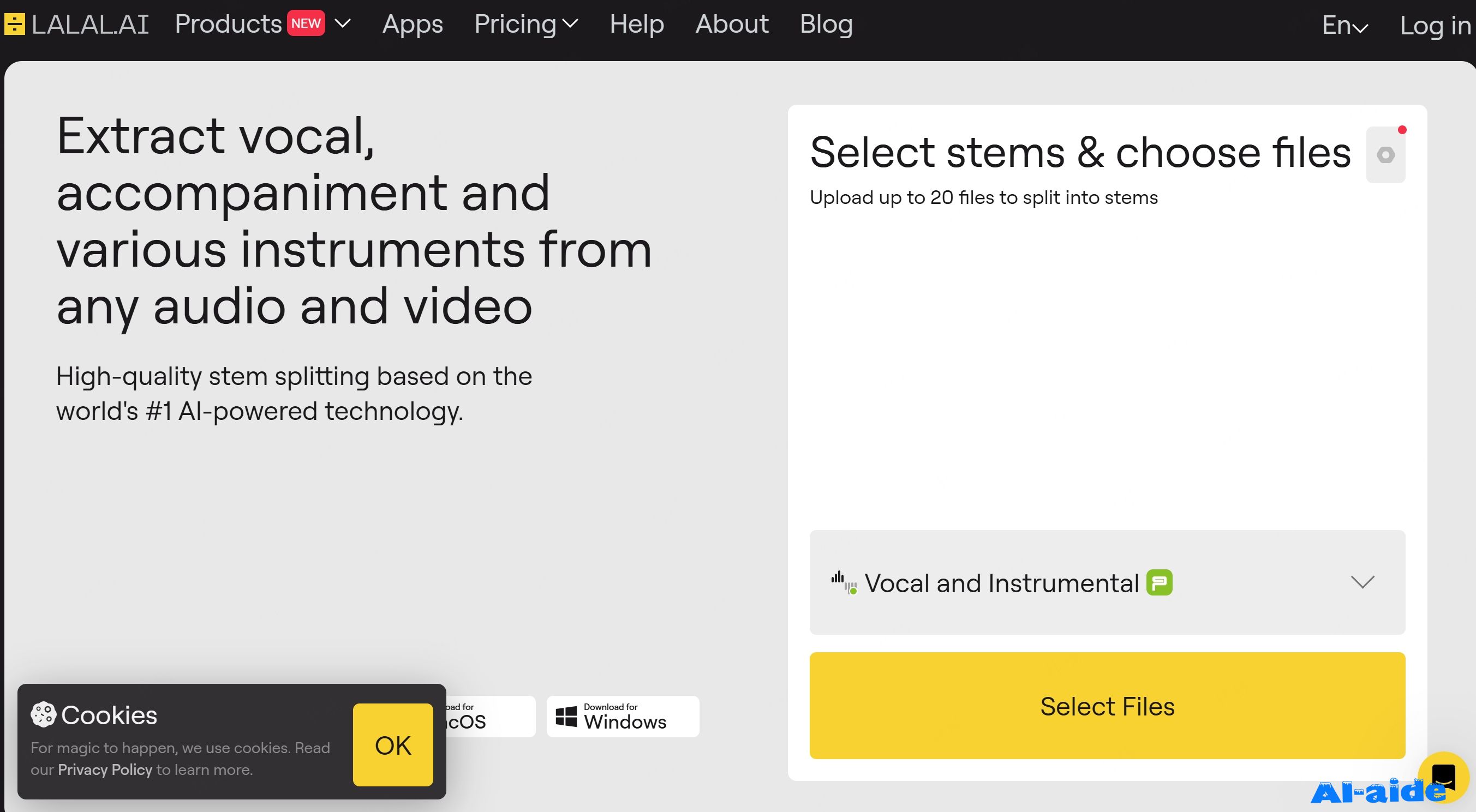The width and height of the screenshot is (1476, 812).
Task: Open the En language selector
Action: 1345,25
